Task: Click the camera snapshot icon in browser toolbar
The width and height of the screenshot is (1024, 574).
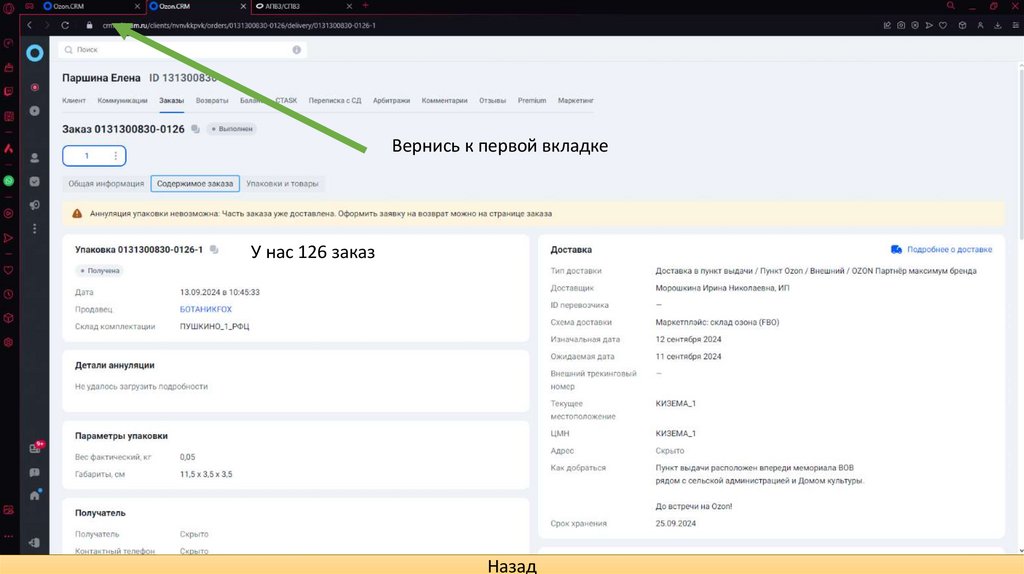Action: (x=901, y=25)
